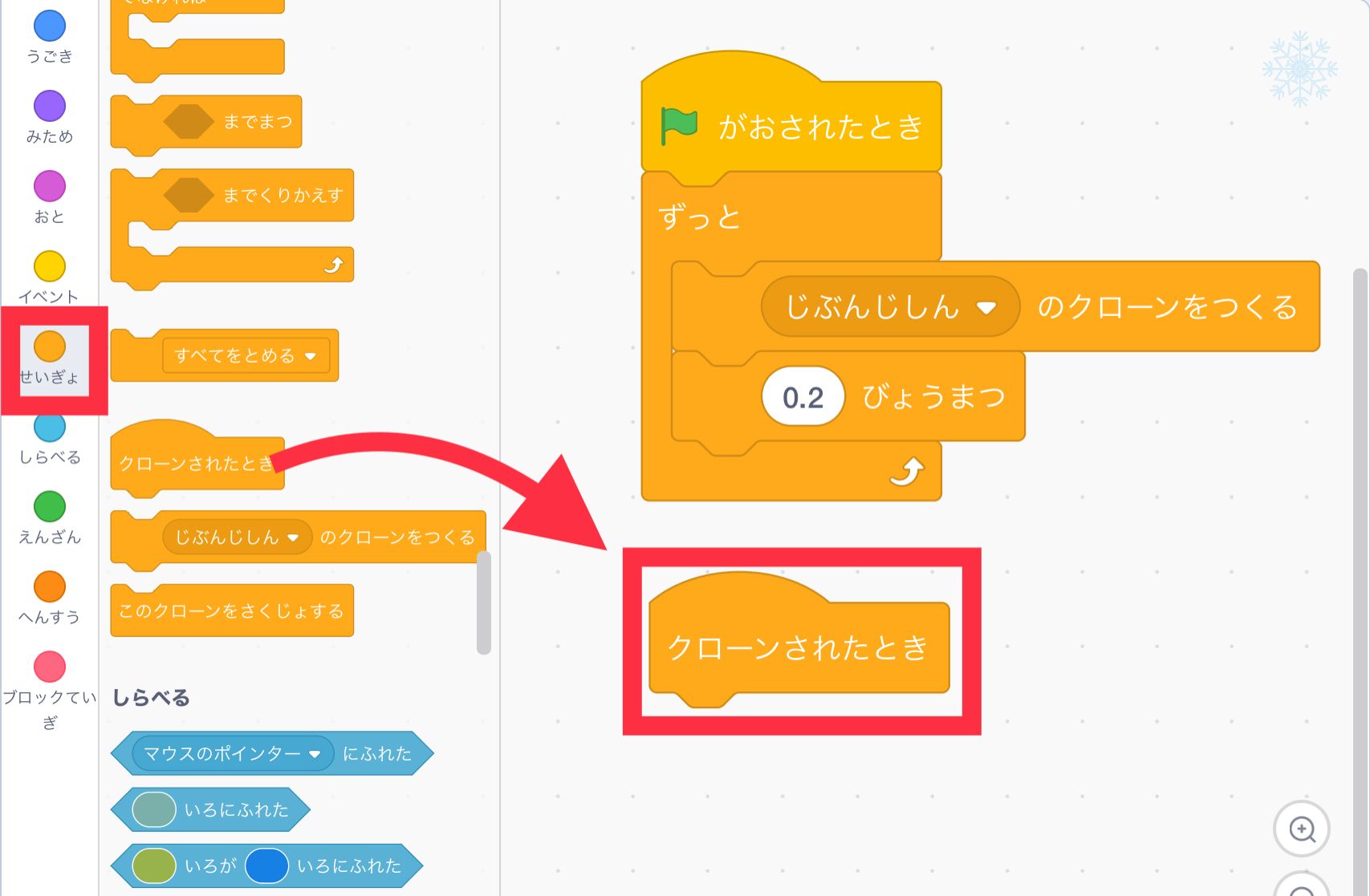Click the blue swatch in いろにふれた block

(x=266, y=866)
